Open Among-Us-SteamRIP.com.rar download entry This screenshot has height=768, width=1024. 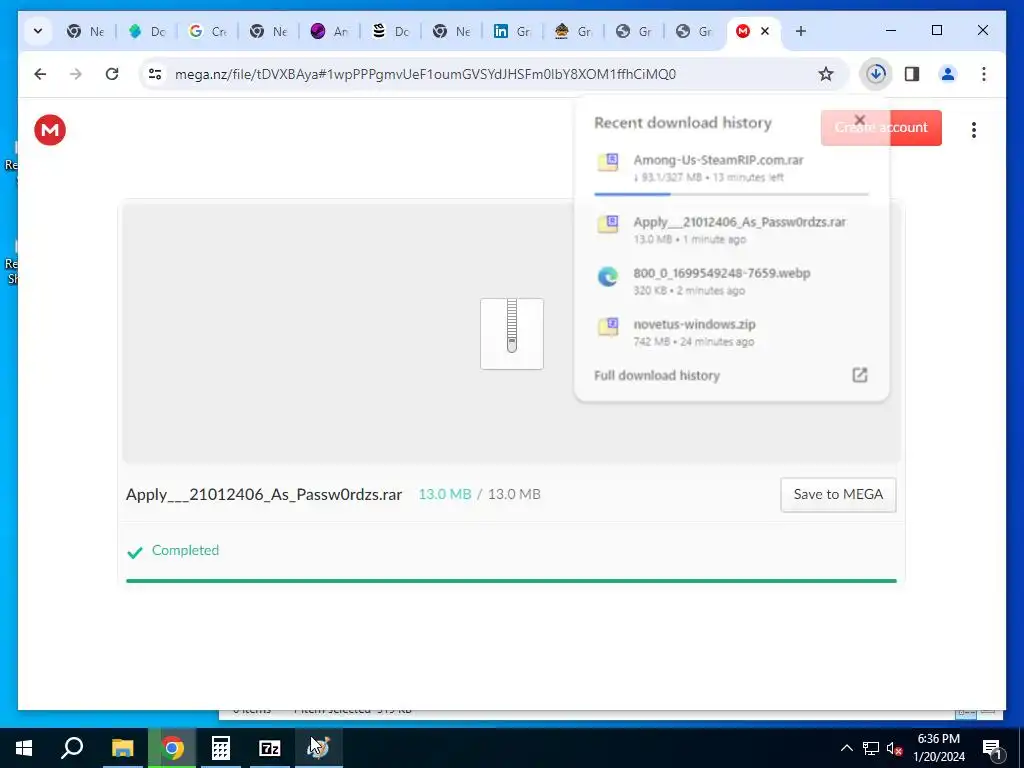tap(731, 168)
